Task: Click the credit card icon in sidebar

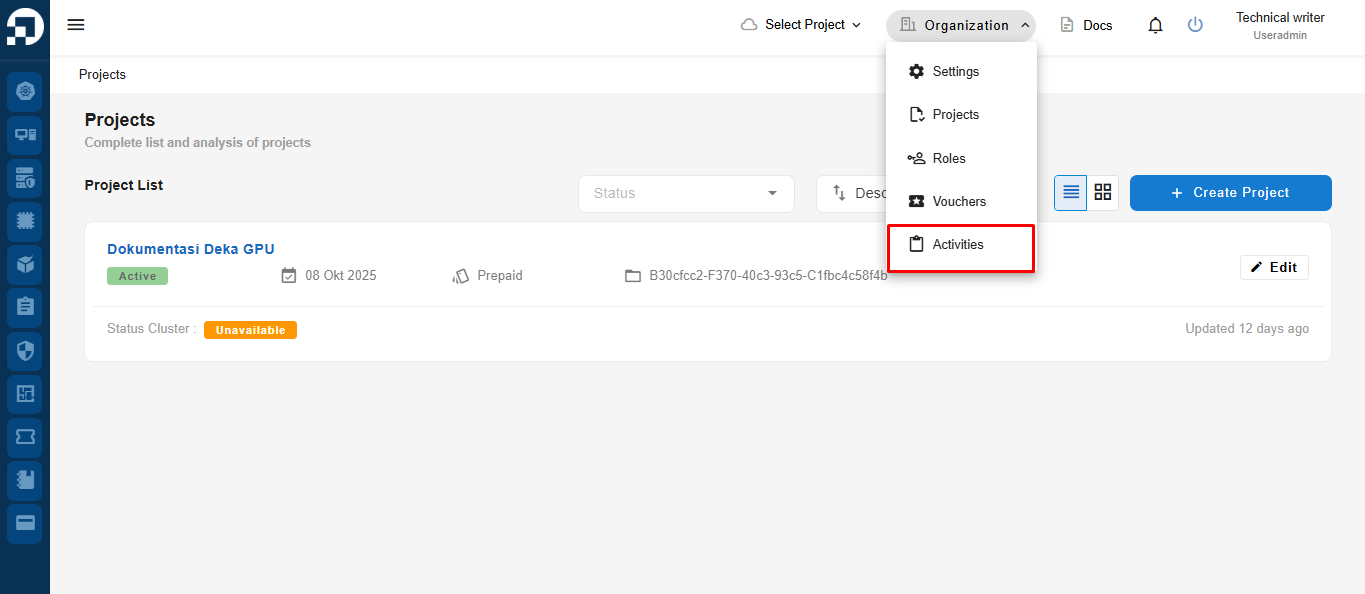Action: tap(25, 523)
